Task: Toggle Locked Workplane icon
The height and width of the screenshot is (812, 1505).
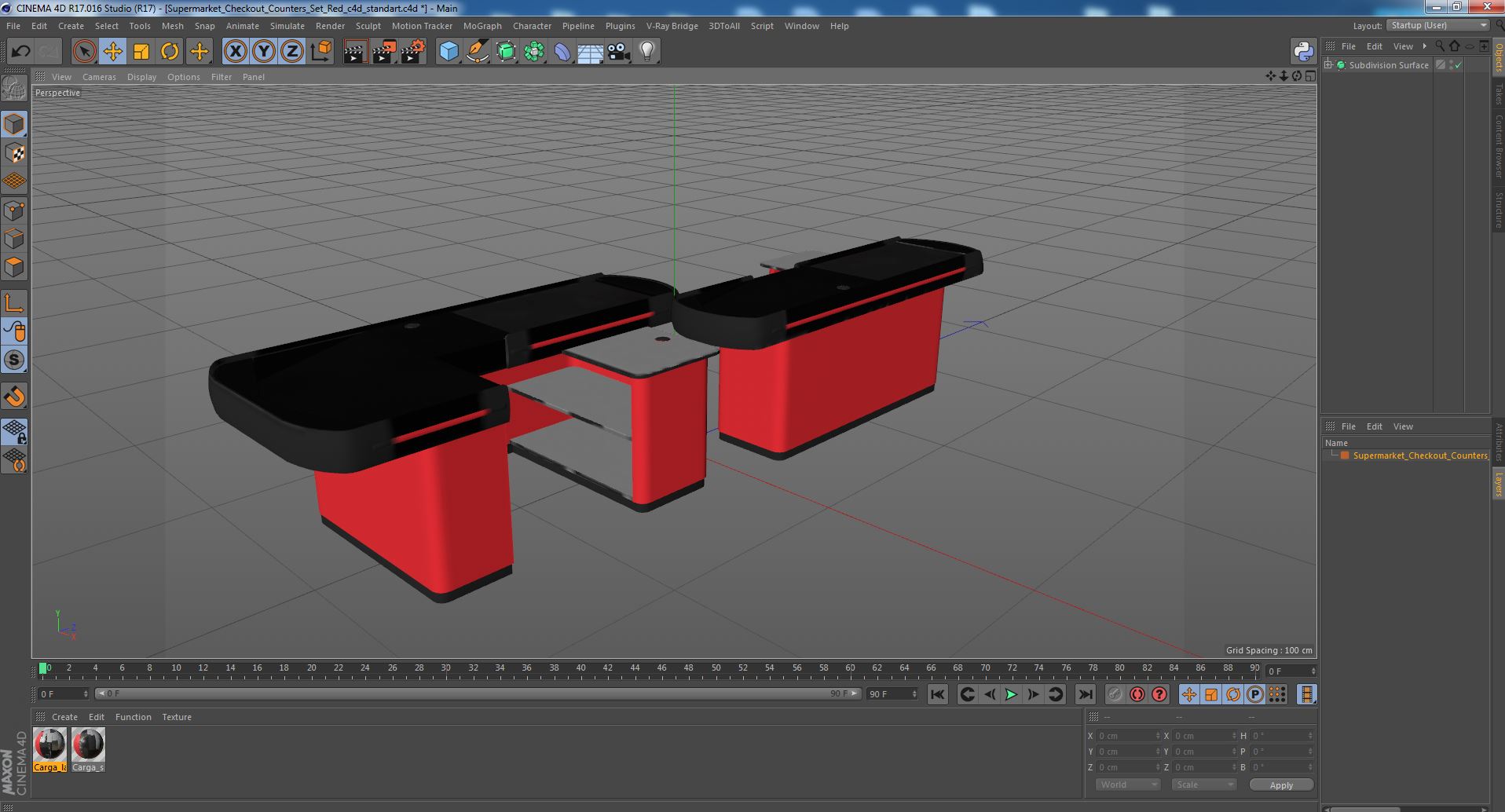Action: coord(14,432)
